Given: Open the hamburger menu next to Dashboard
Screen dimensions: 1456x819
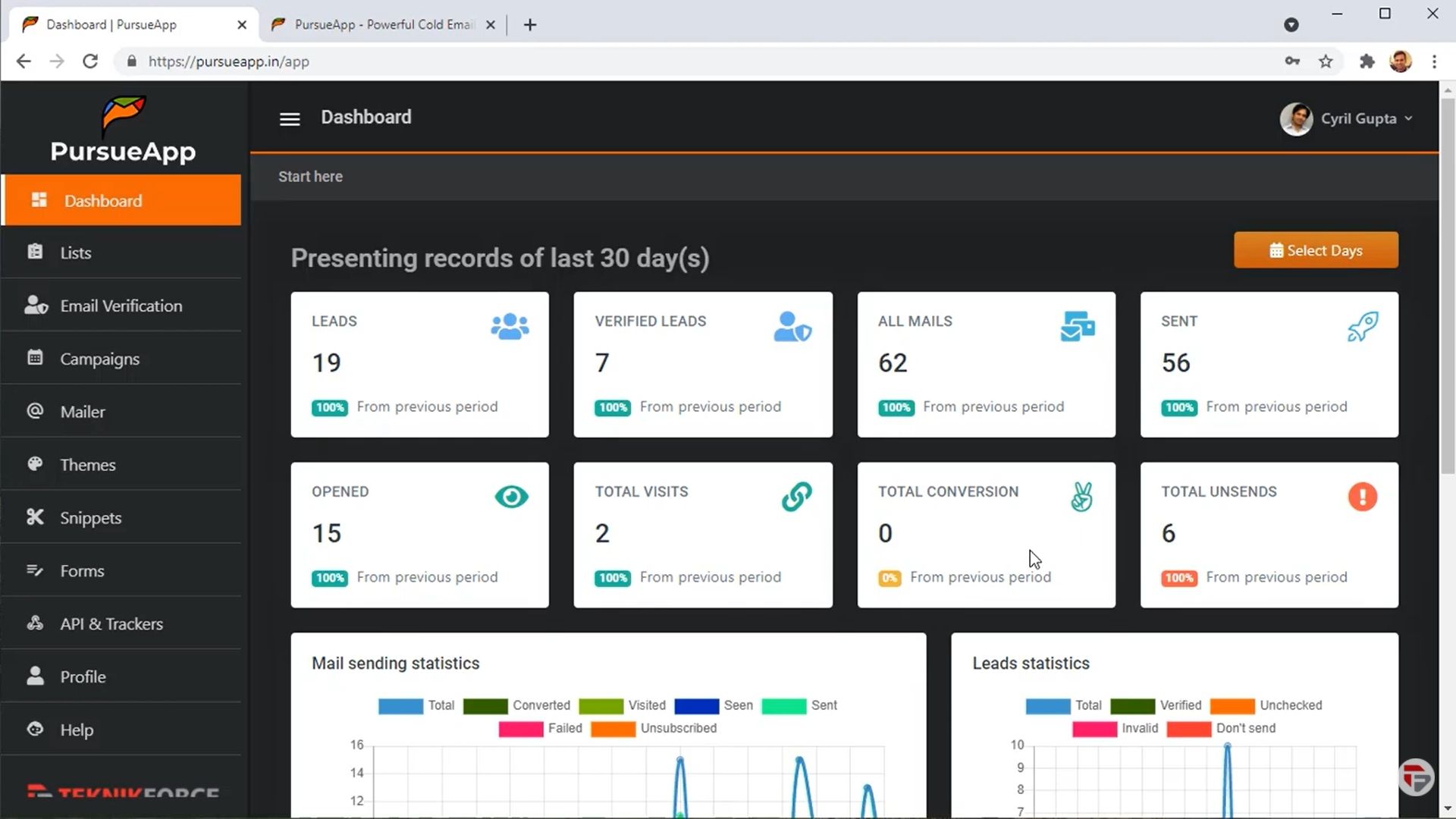Looking at the screenshot, I should [289, 119].
